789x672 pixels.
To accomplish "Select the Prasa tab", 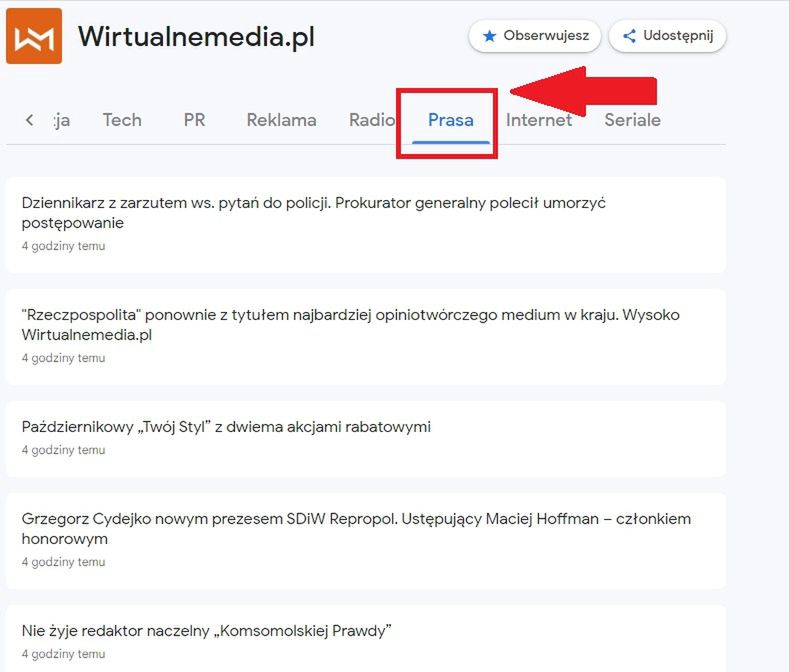I will pos(451,120).
